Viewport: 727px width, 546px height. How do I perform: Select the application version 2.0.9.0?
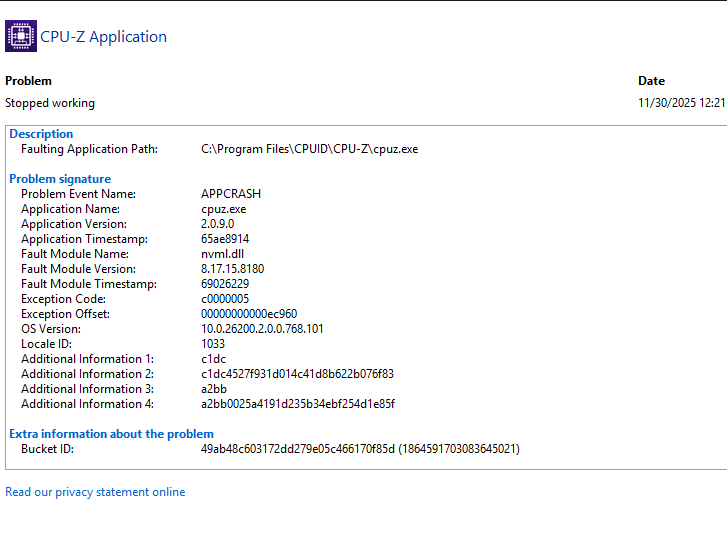[217, 224]
